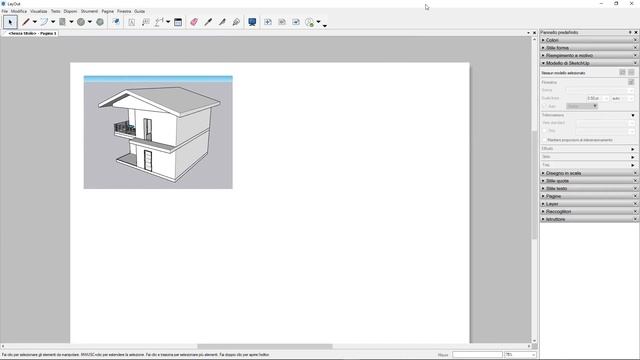Activate the Offset tool icon

(x=116, y=22)
